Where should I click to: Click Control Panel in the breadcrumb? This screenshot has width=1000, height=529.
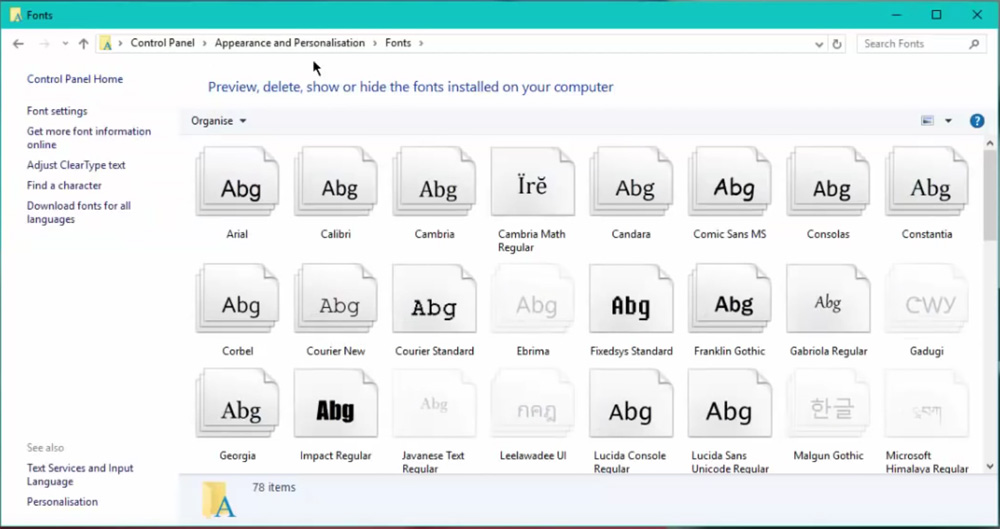(163, 43)
